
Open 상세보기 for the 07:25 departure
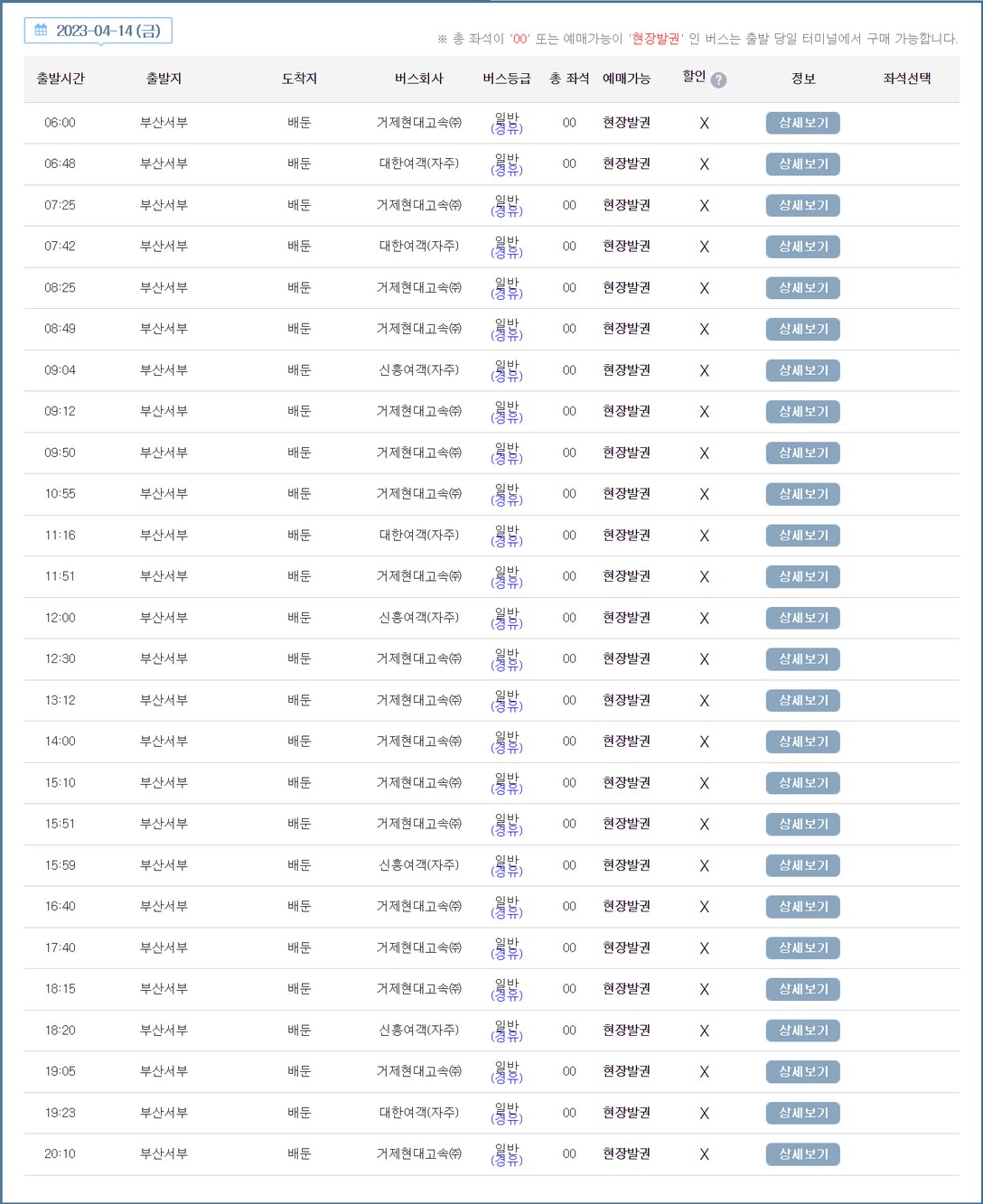802,205
